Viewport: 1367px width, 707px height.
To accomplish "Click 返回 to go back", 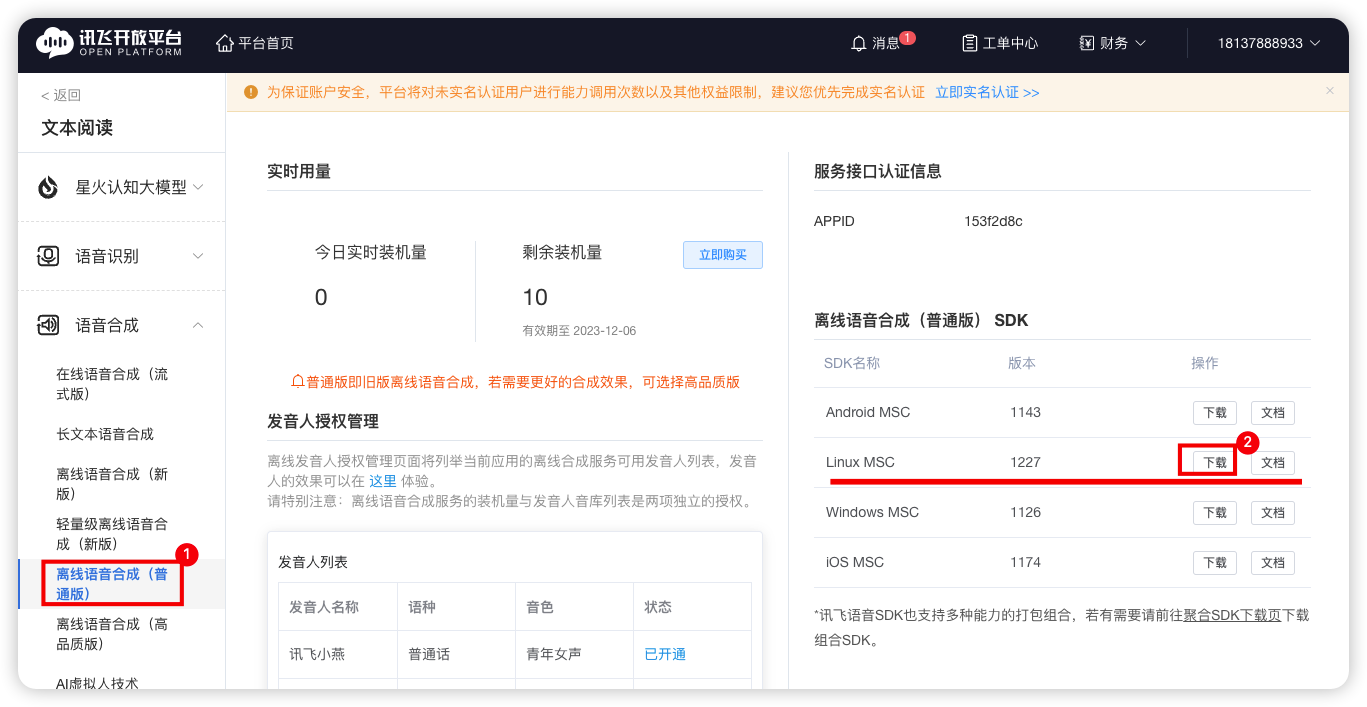I will pos(61,95).
